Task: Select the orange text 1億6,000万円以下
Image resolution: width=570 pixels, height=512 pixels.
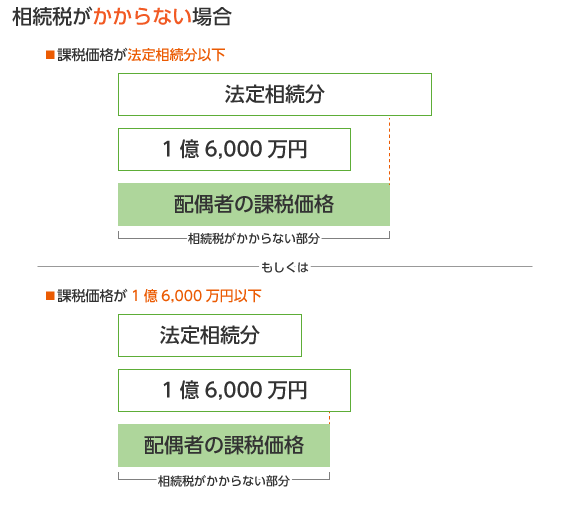Action: pos(196,296)
